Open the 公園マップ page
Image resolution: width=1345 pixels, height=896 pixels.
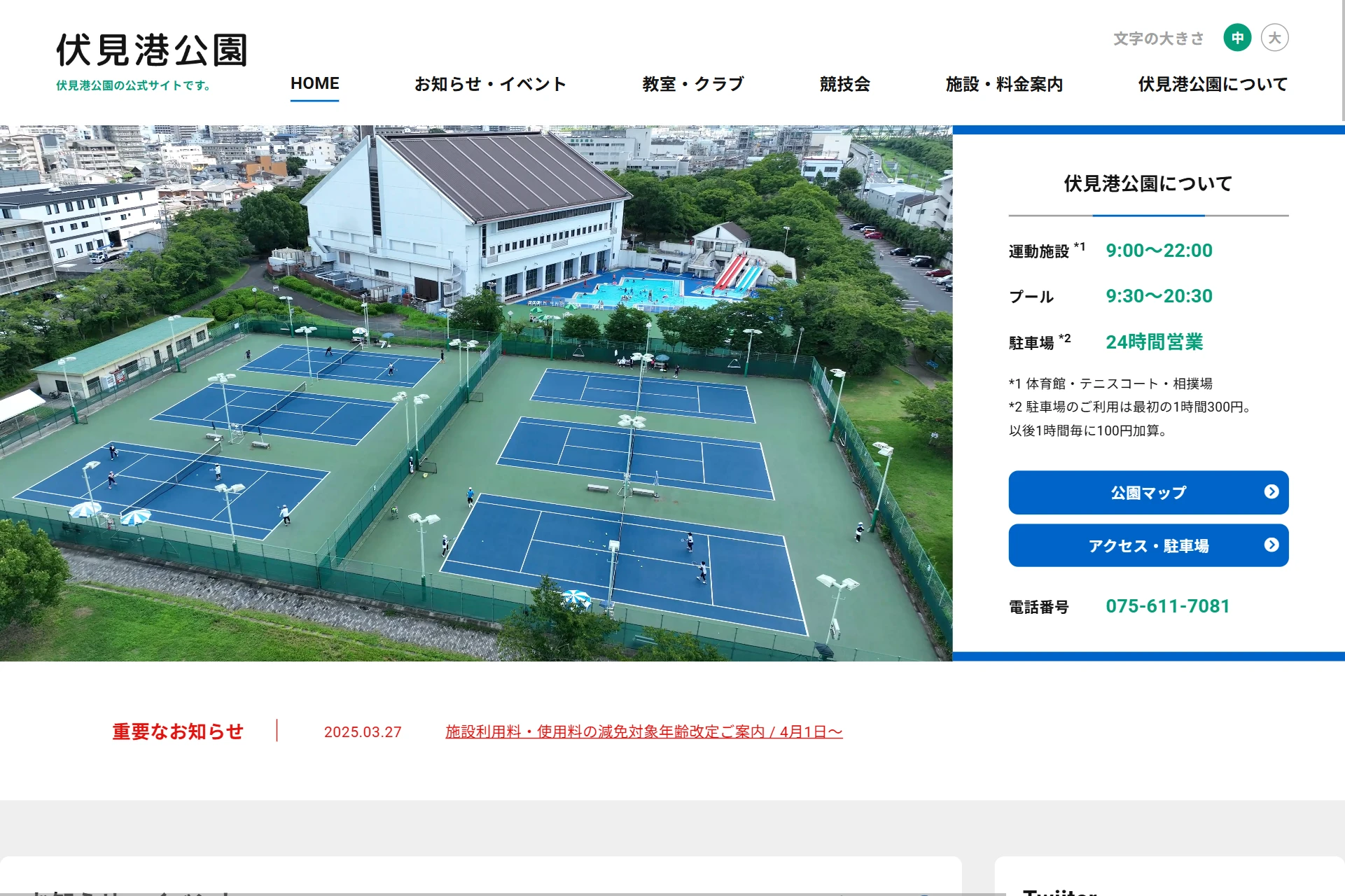1148,492
